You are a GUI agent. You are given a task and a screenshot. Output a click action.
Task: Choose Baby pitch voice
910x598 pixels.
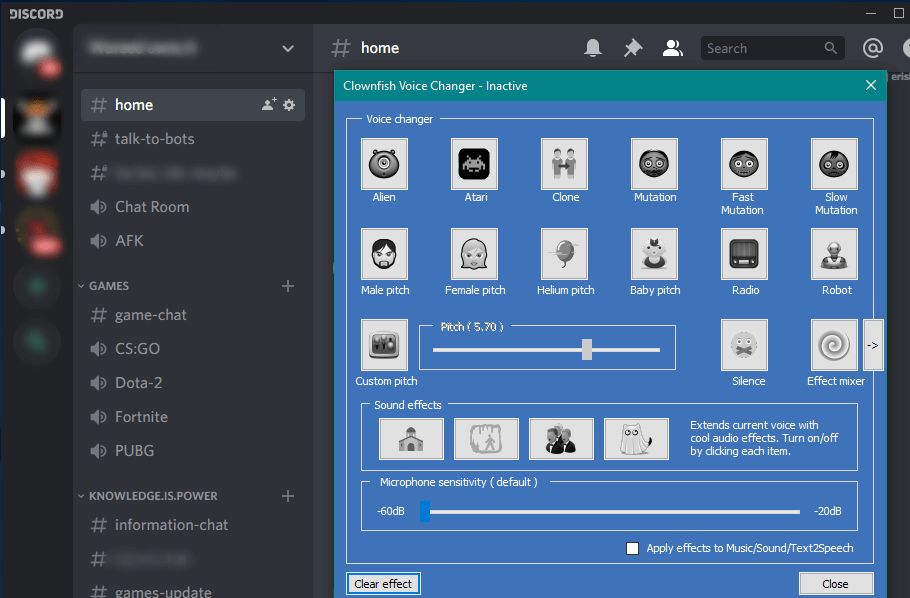654,254
